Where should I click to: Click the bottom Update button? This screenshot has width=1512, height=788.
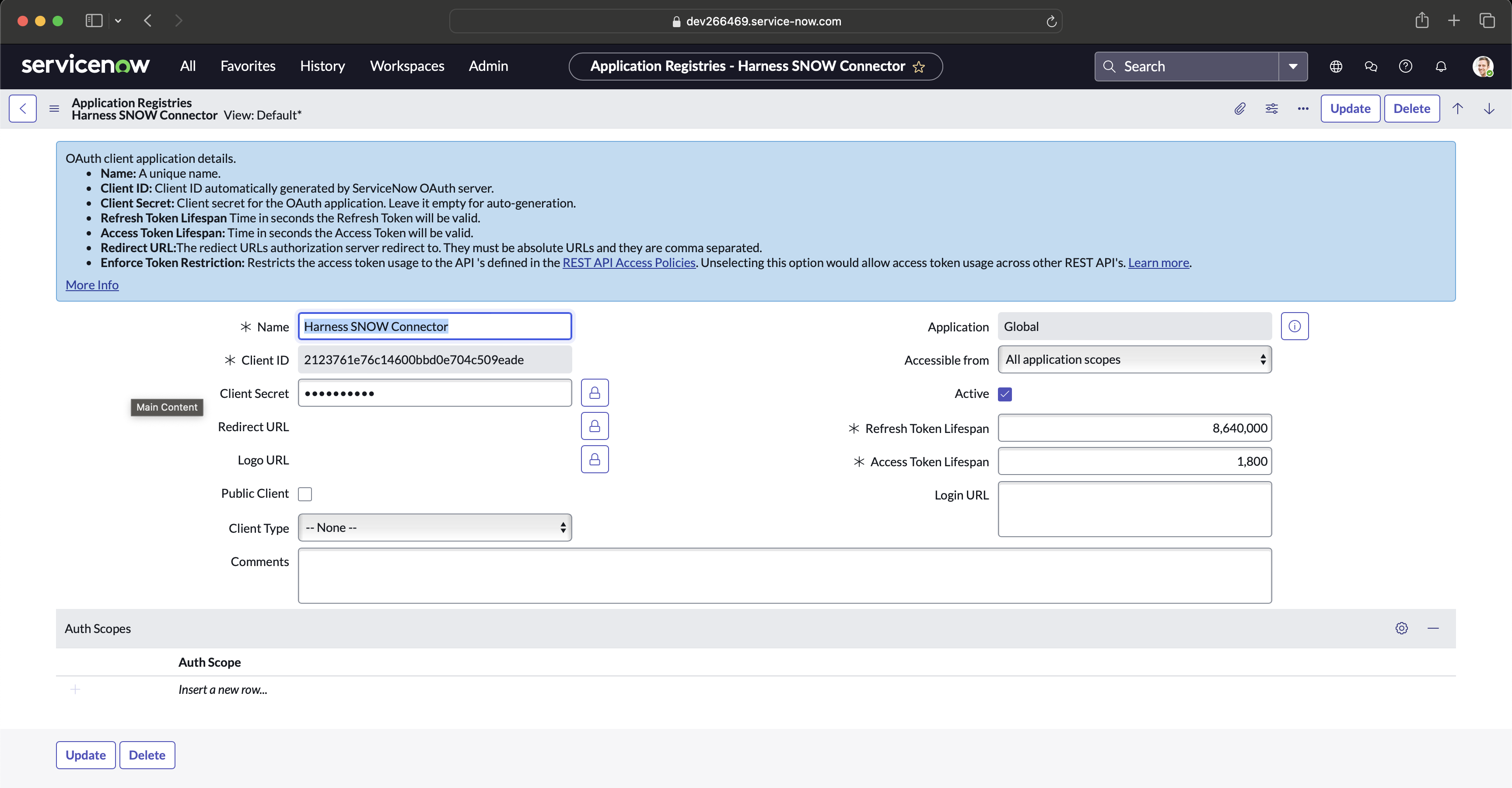tap(86, 755)
